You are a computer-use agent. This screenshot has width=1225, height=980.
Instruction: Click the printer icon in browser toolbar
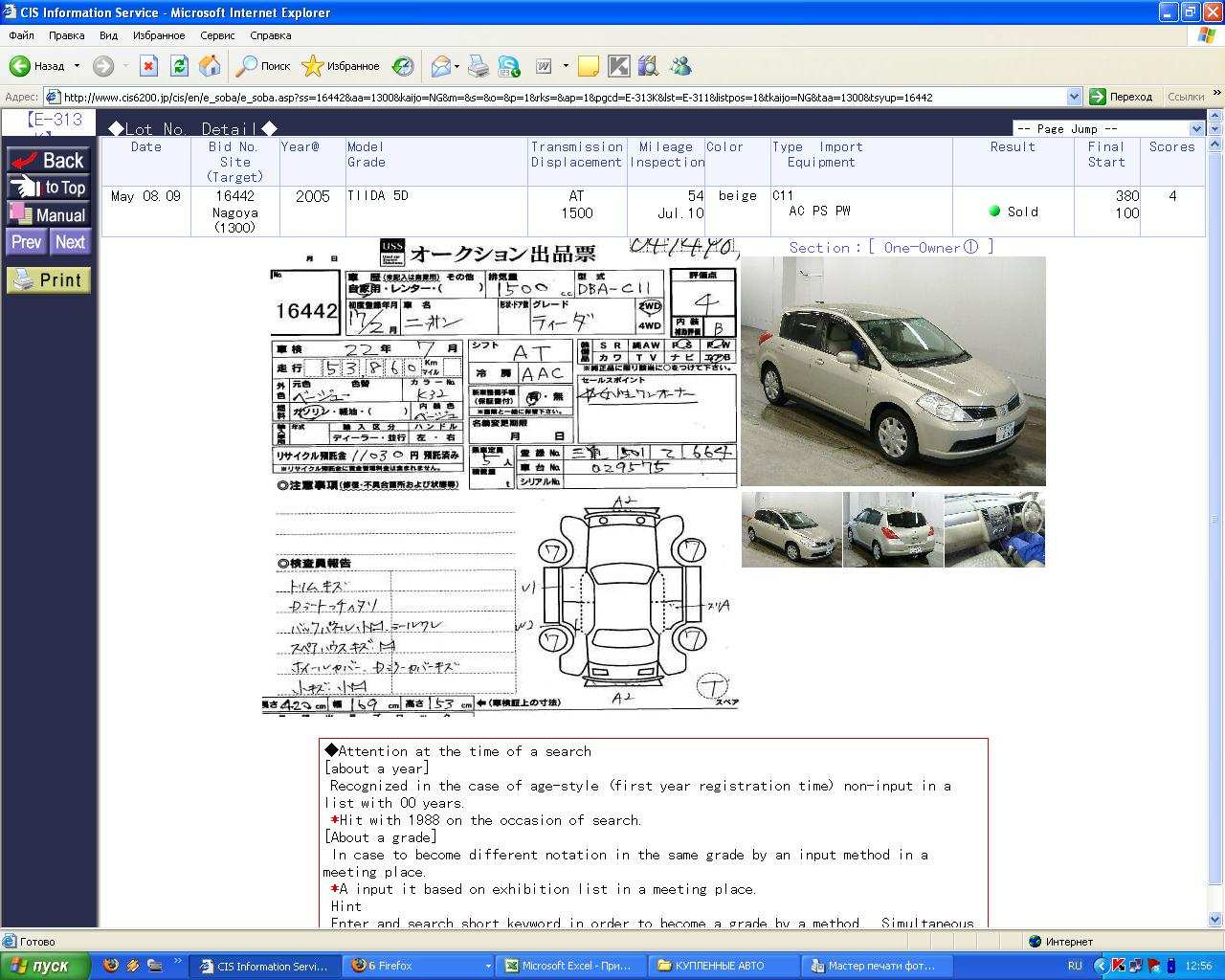(478, 66)
